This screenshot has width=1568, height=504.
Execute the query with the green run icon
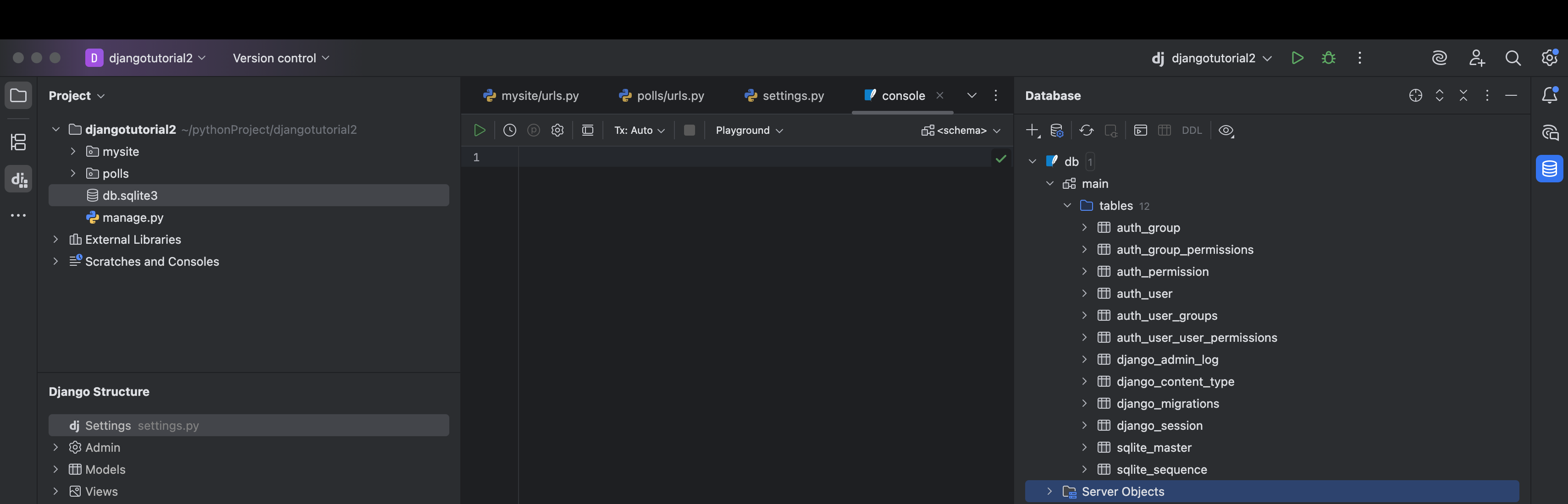point(480,130)
